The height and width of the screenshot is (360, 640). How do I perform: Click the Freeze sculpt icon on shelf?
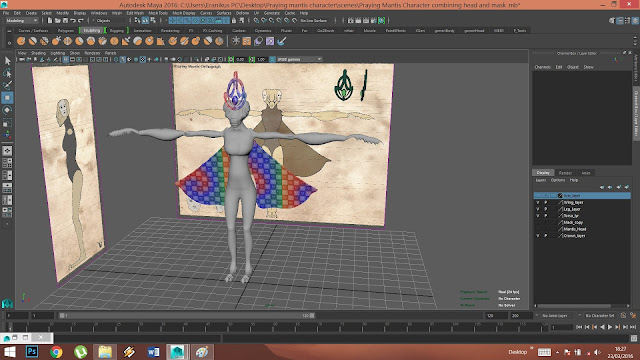click(x=236, y=41)
